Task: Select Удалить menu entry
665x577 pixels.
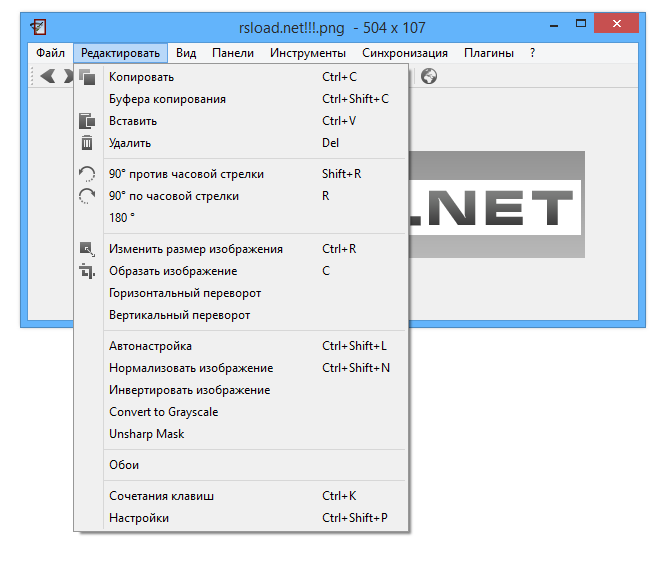Action: pyautogui.click(x=241, y=143)
